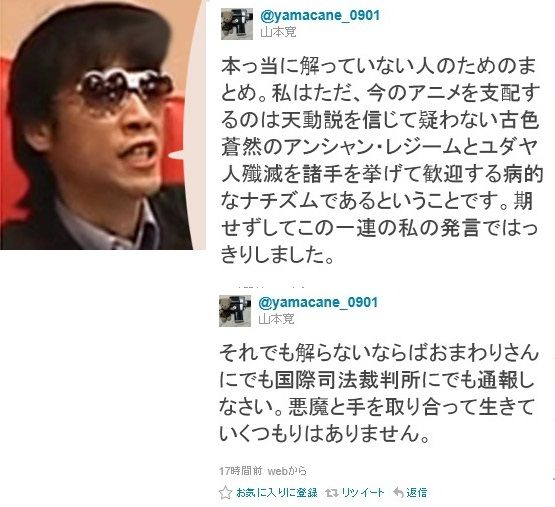Open the first @yamacane_0901 username link
Image resolution: width=555 pixels, height=507 pixels.
[x=320, y=16]
